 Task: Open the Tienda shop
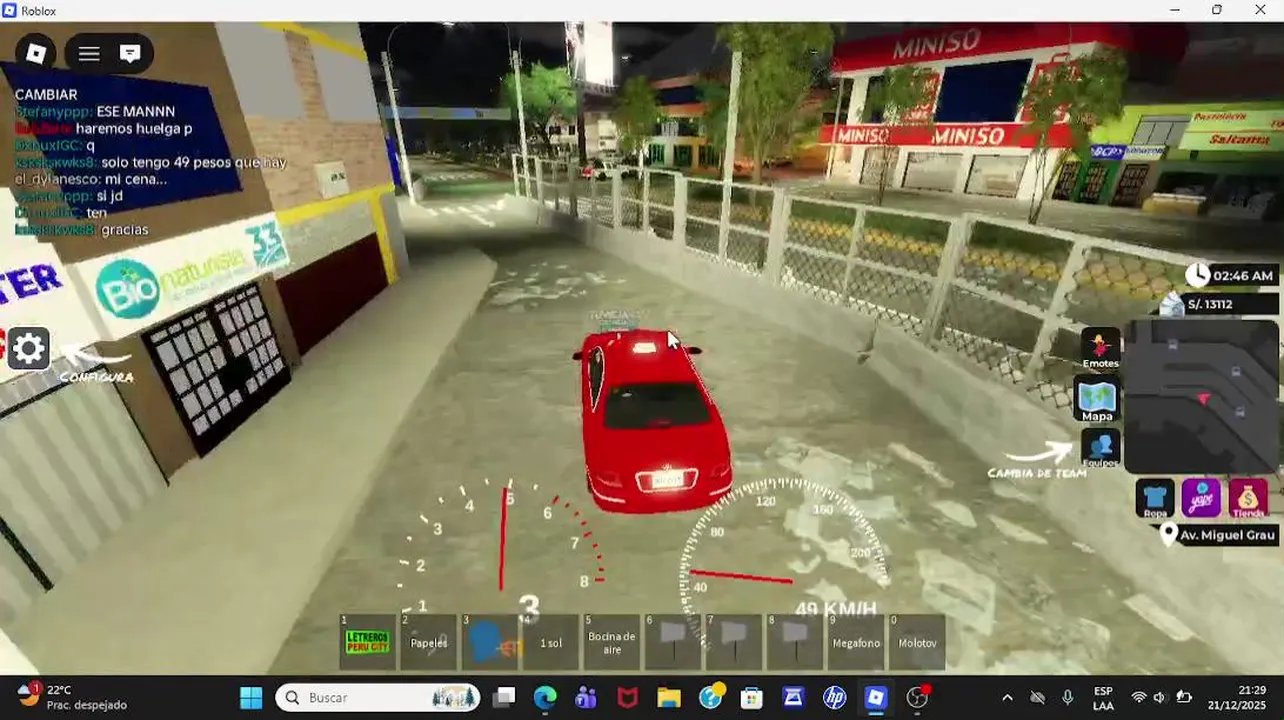pyautogui.click(x=1248, y=499)
